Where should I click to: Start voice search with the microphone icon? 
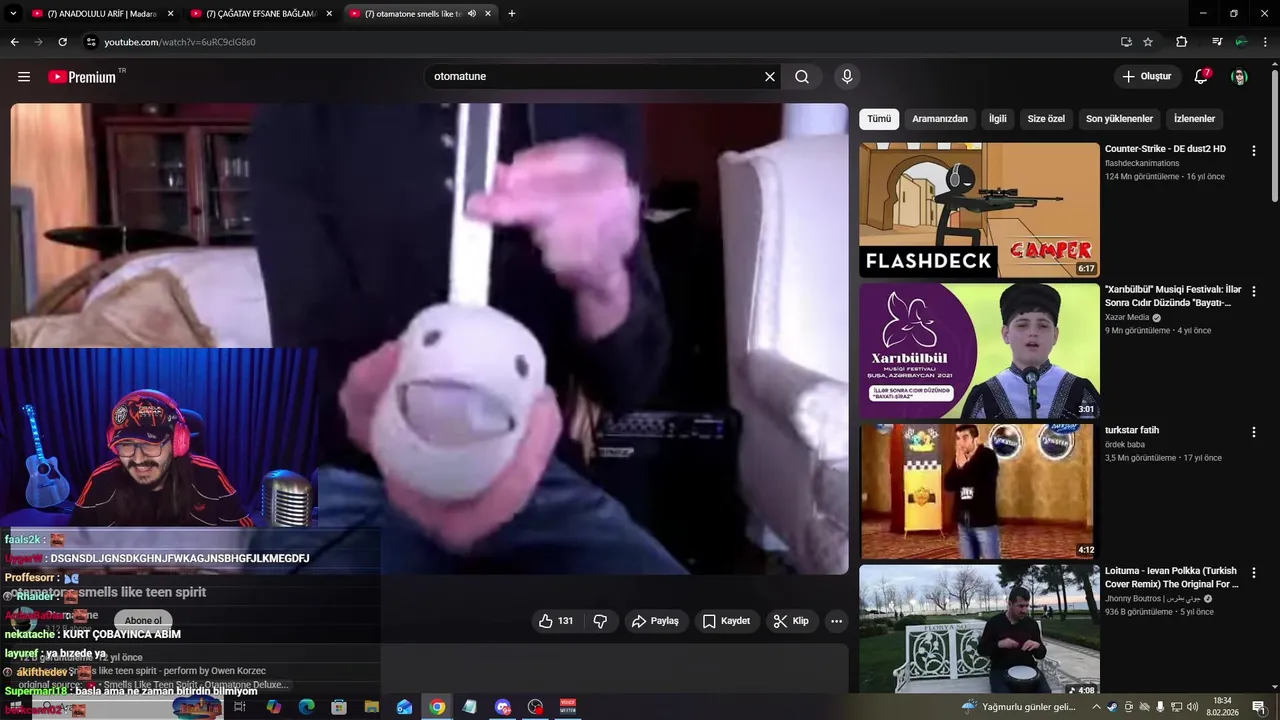(847, 77)
